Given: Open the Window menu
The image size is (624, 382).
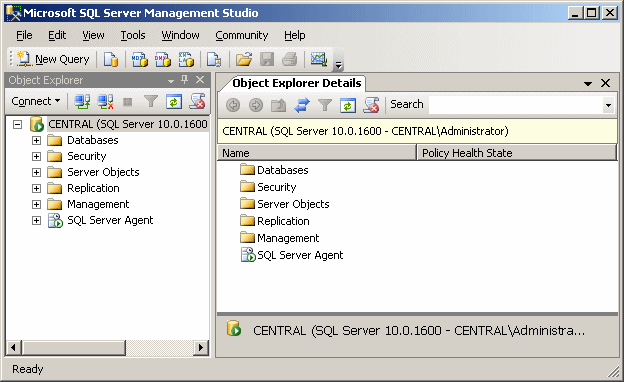Looking at the screenshot, I should point(180,35).
